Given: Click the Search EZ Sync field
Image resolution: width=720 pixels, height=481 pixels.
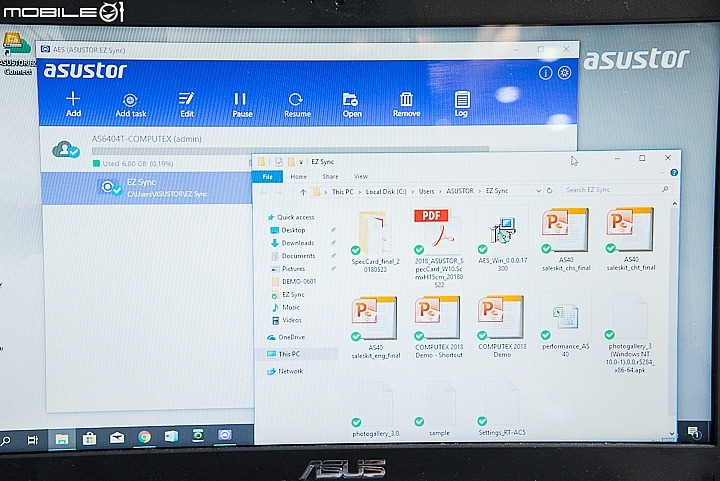Looking at the screenshot, I should tap(616, 190).
